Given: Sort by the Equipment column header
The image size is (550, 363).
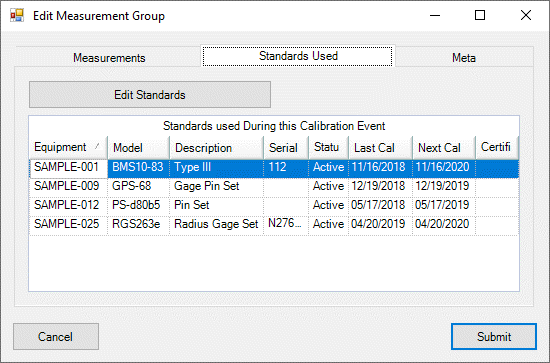Looking at the screenshot, I should point(68,147).
